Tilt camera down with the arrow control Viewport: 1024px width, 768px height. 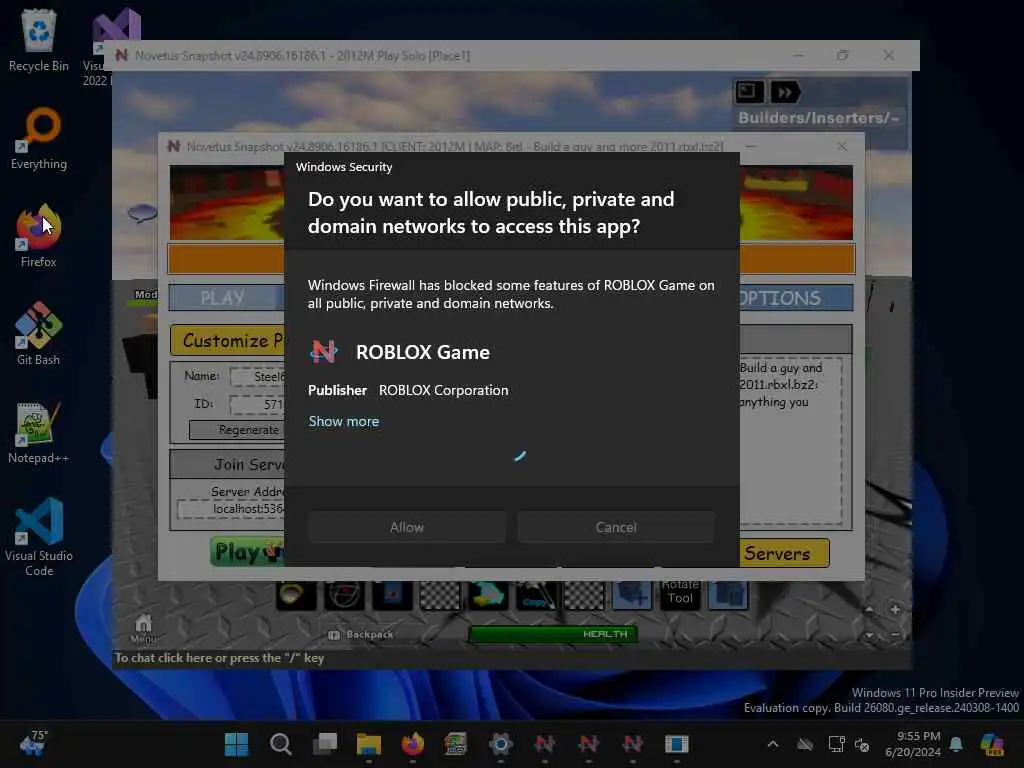pyautogui.click(x=869, y=635)
